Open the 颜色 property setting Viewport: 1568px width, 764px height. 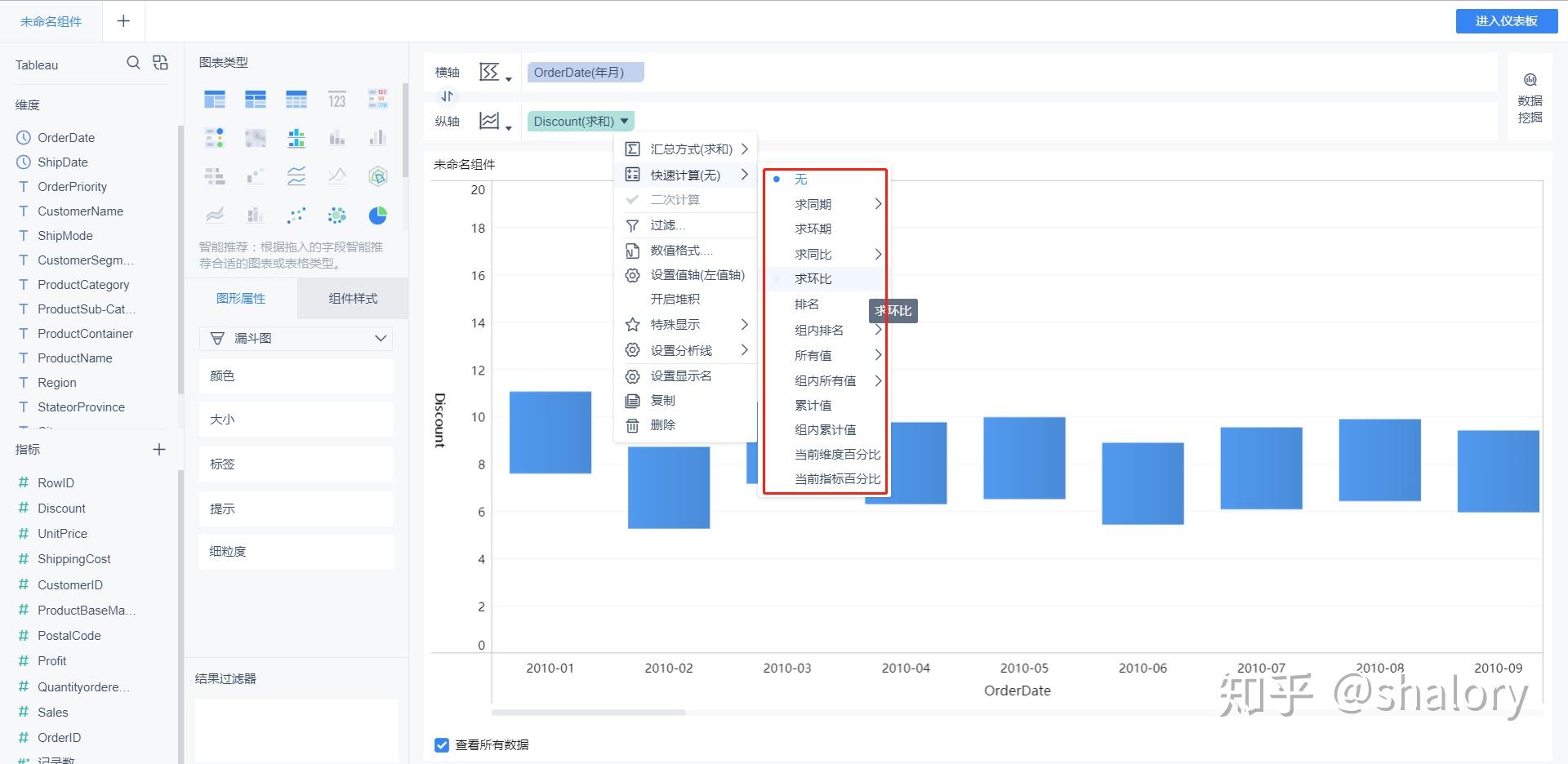tap(296, 375)
